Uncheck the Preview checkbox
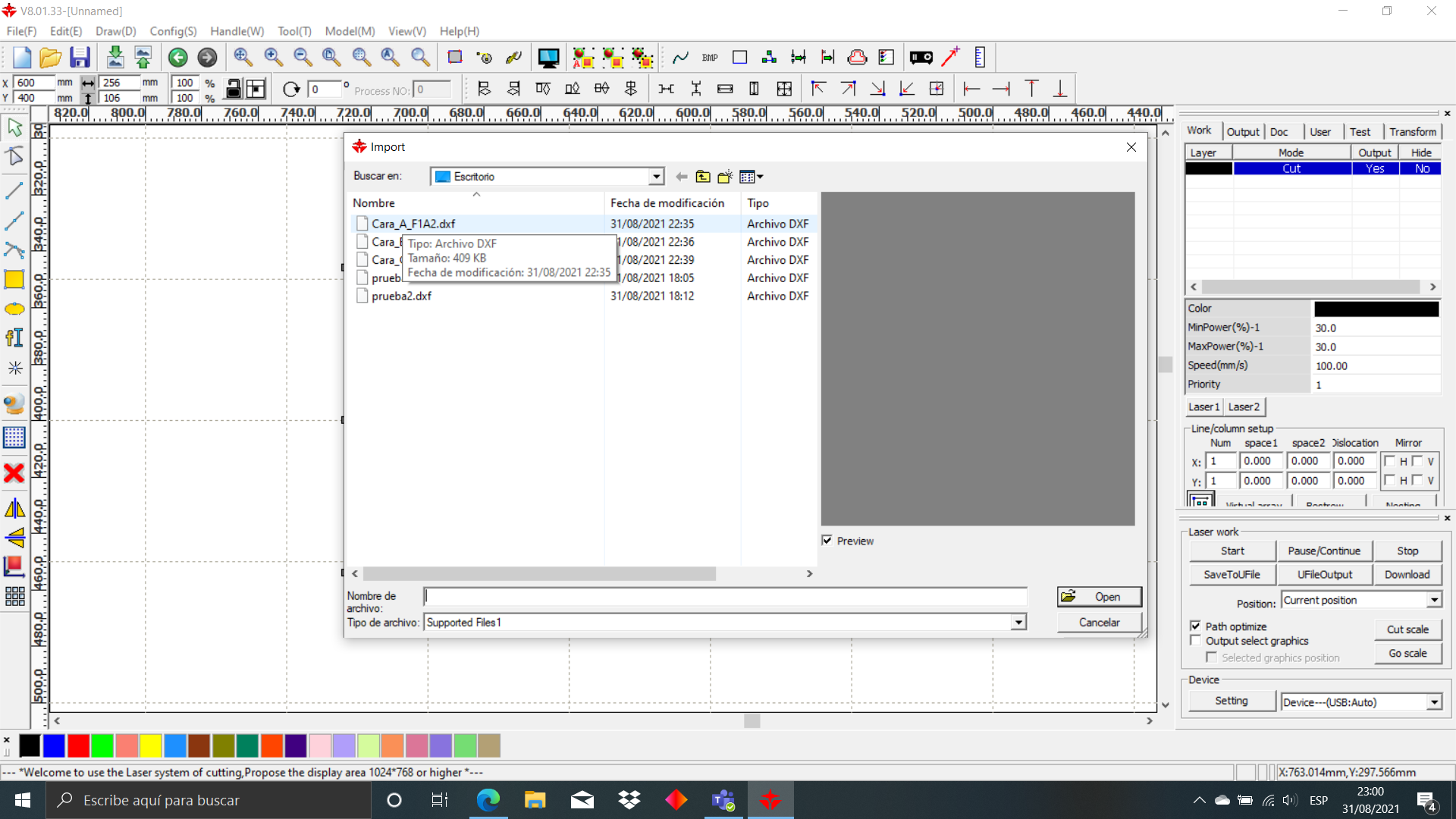The width and height of the screenshot is (1456, 819). point(827,541)
